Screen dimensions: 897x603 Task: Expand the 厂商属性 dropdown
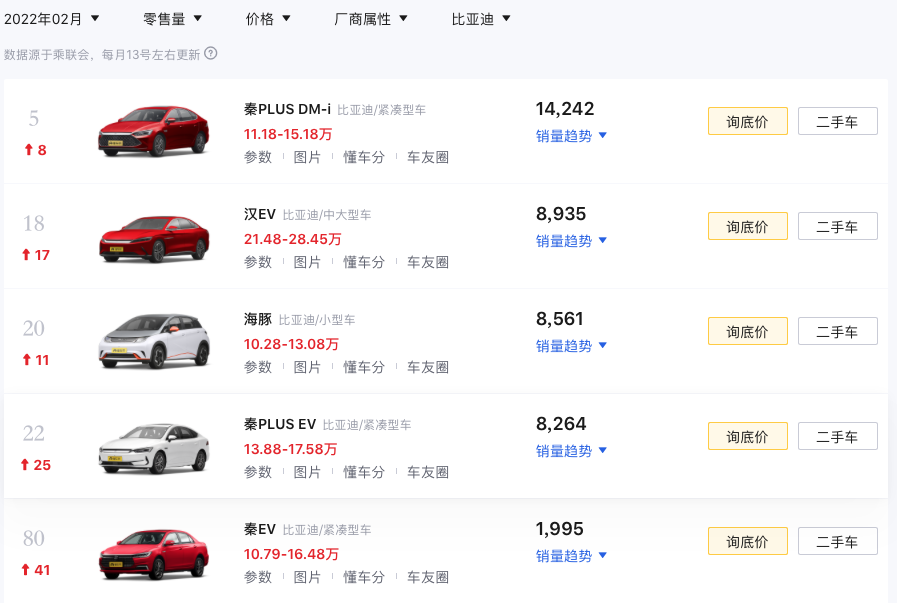tap(370, 19)
